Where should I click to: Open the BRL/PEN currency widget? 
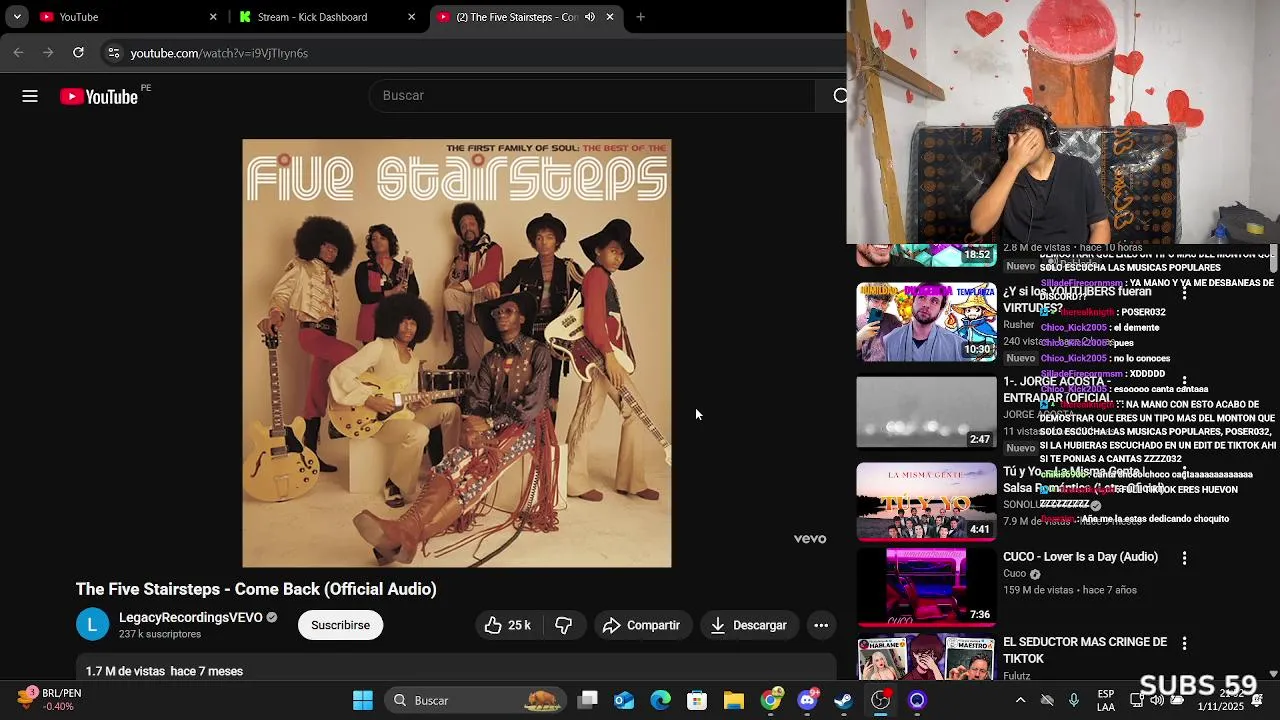coord(50,699)
